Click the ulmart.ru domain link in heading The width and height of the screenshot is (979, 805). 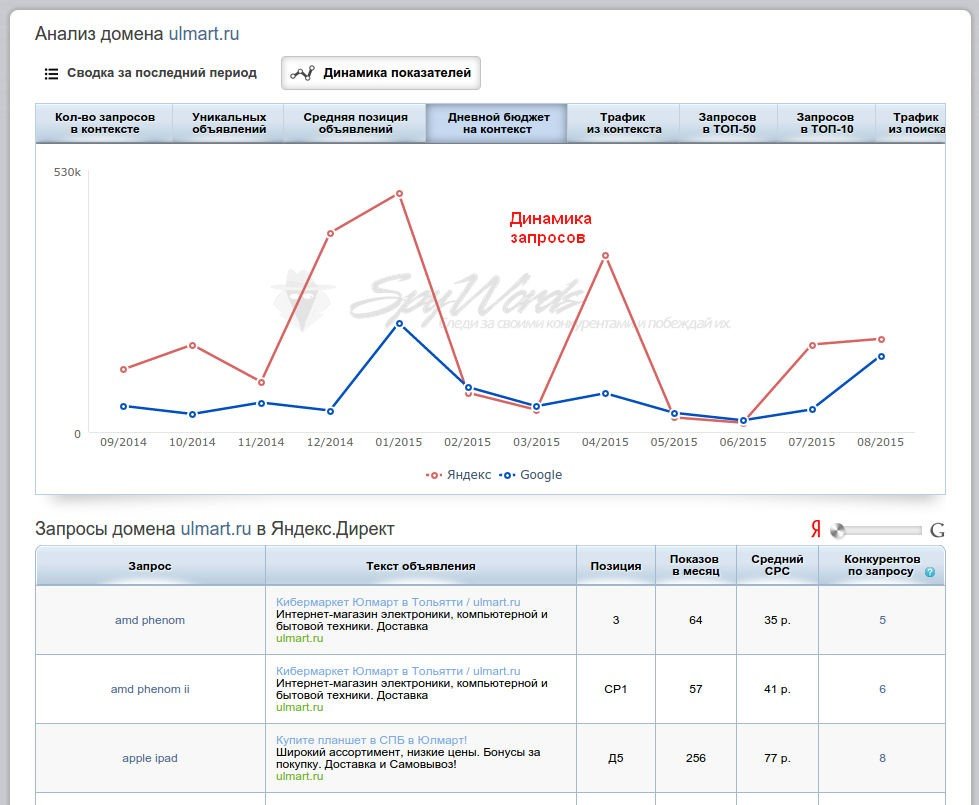point(203,34)
